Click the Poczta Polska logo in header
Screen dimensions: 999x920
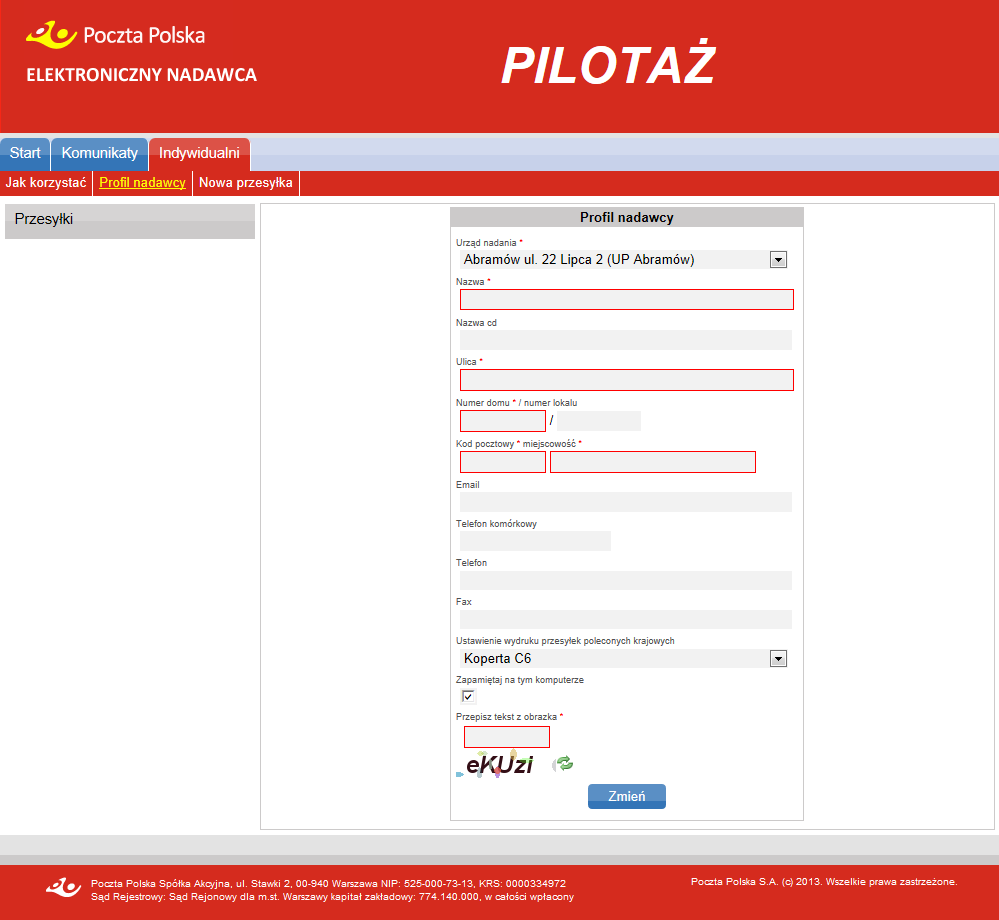click(115, 36)
